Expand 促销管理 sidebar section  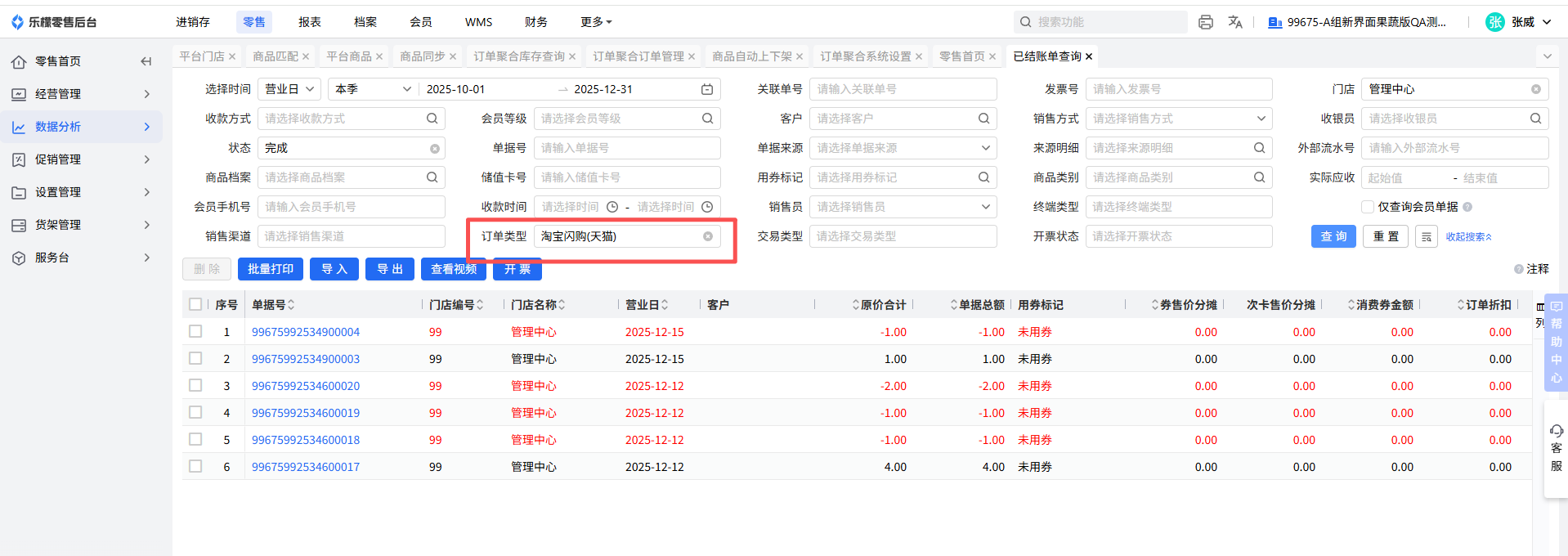point(82,159)
